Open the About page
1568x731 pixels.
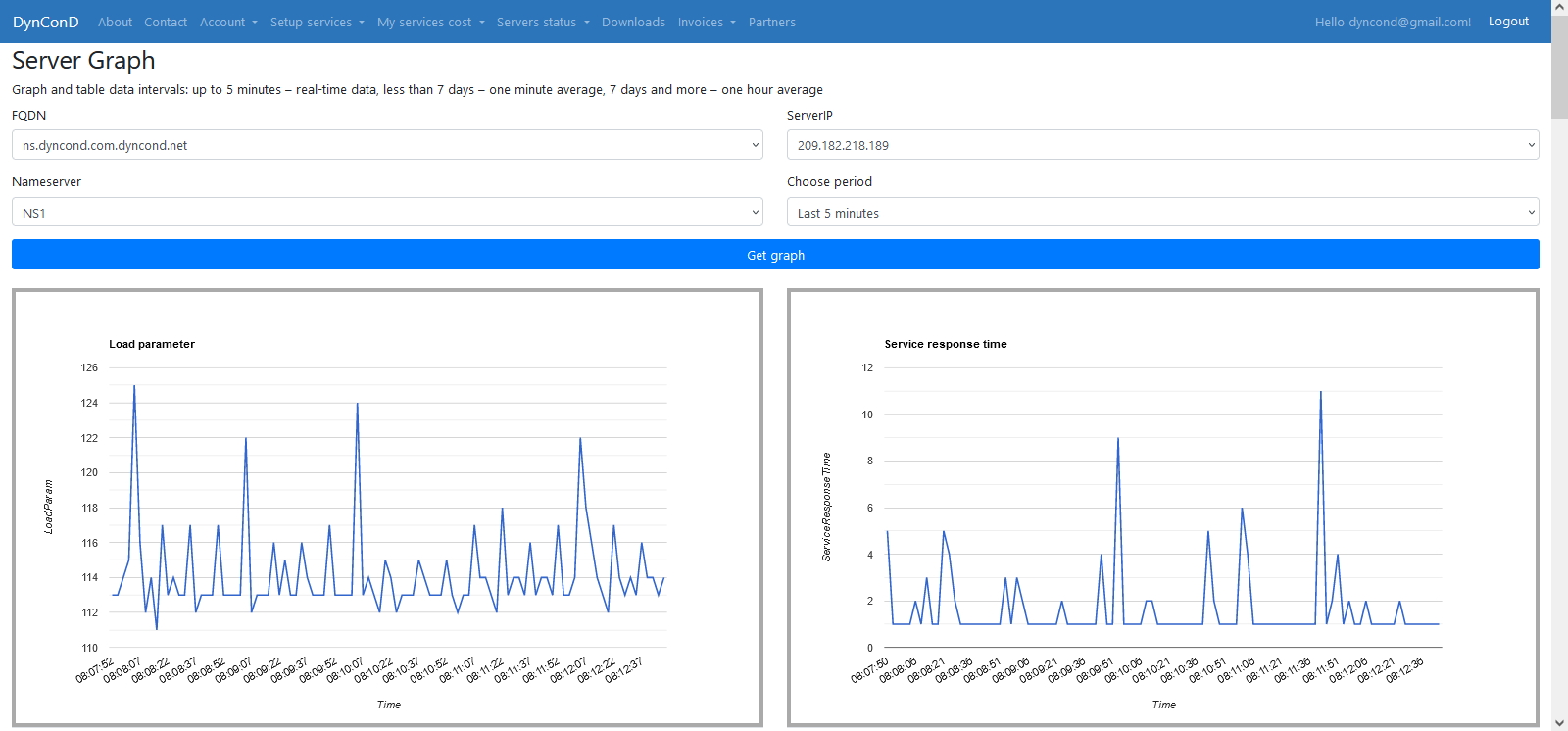(115, 22)
